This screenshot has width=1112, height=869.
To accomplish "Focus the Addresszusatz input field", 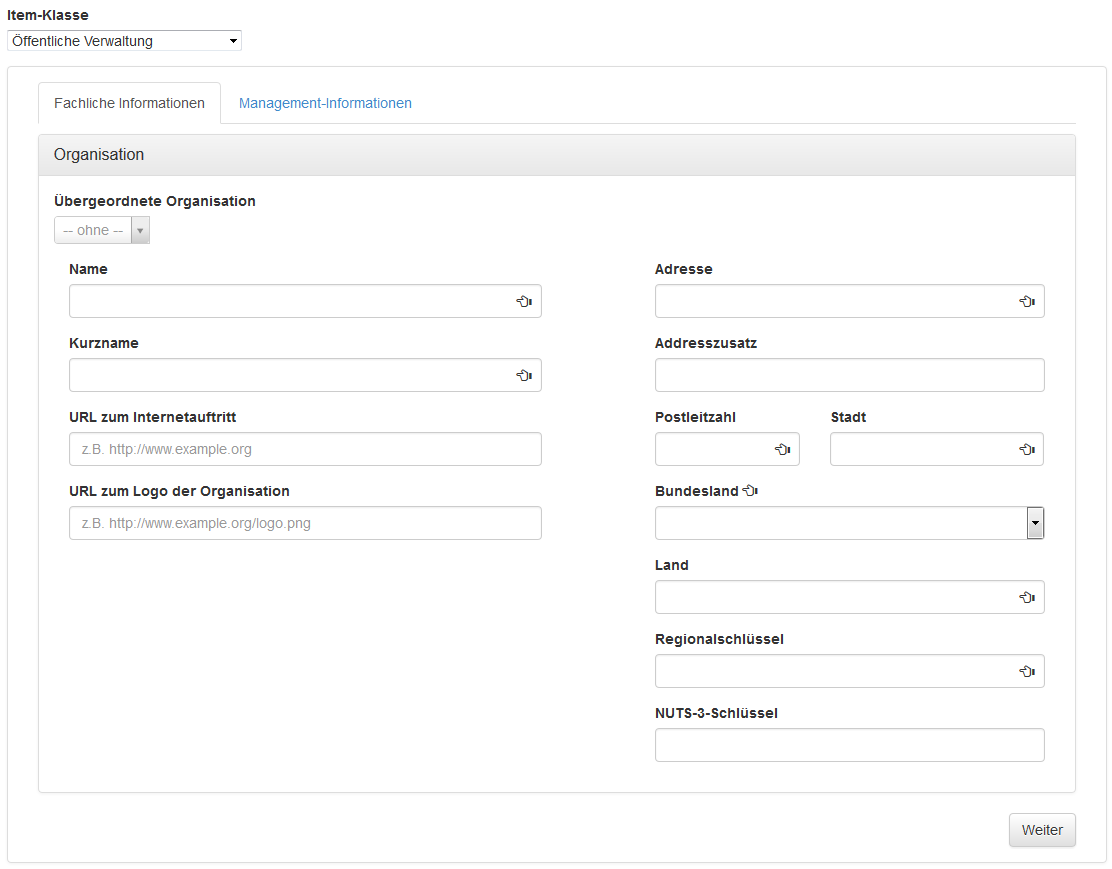I will point(849,375).
